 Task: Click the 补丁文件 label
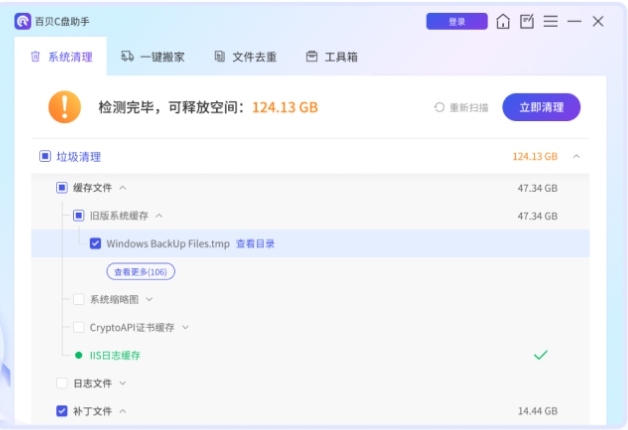93,411
